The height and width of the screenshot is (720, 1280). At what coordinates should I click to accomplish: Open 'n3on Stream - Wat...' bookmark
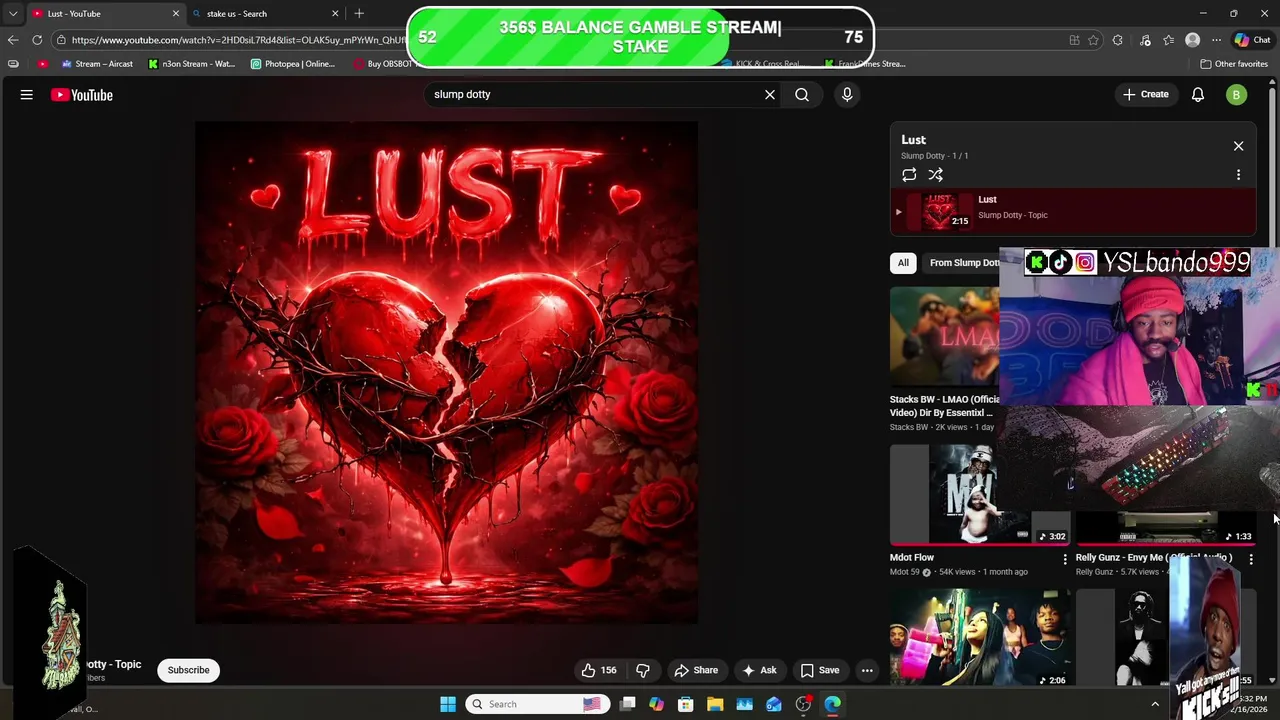[x=191, y=64]
